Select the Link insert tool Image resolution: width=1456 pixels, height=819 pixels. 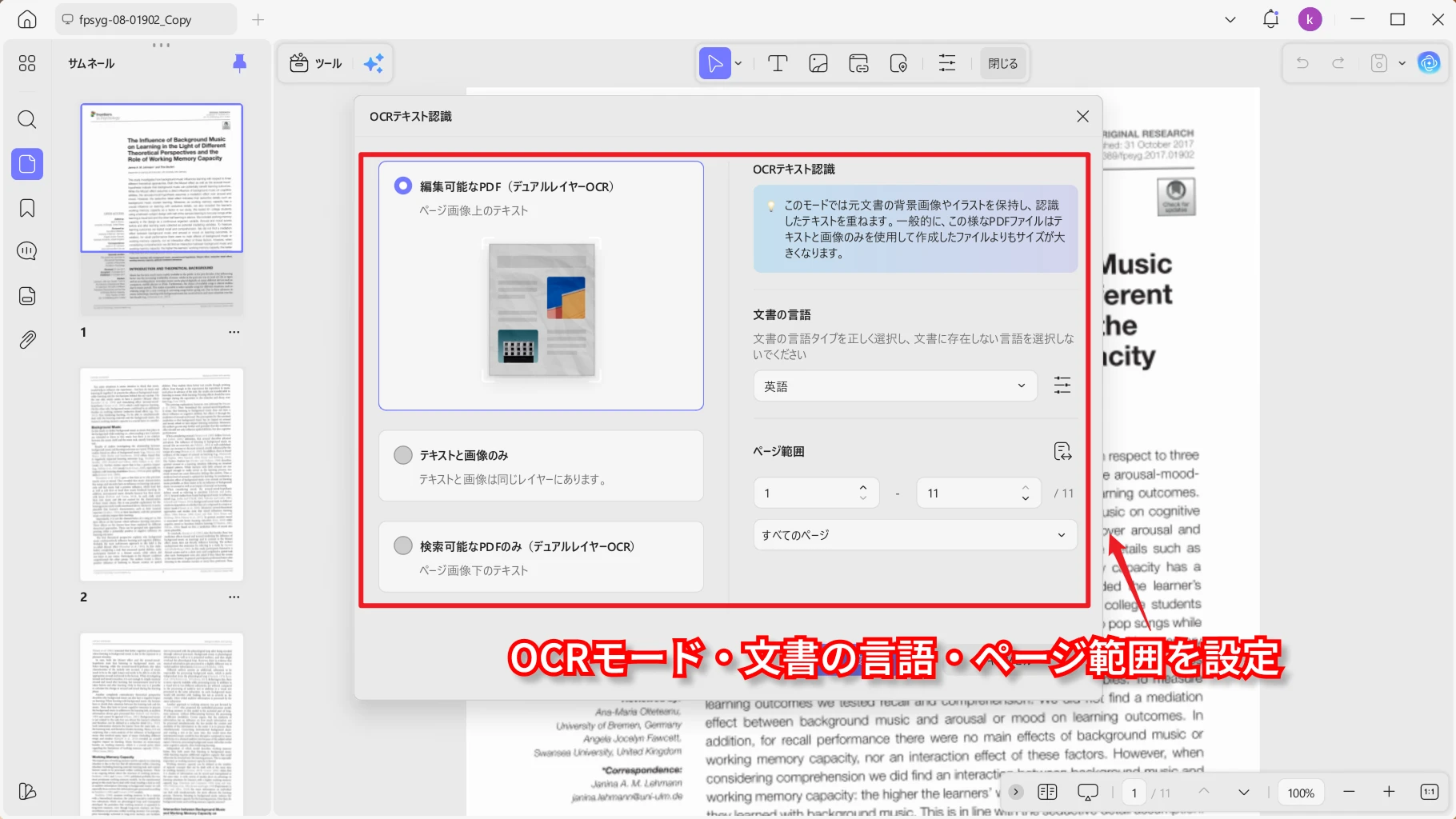point(859,63)
